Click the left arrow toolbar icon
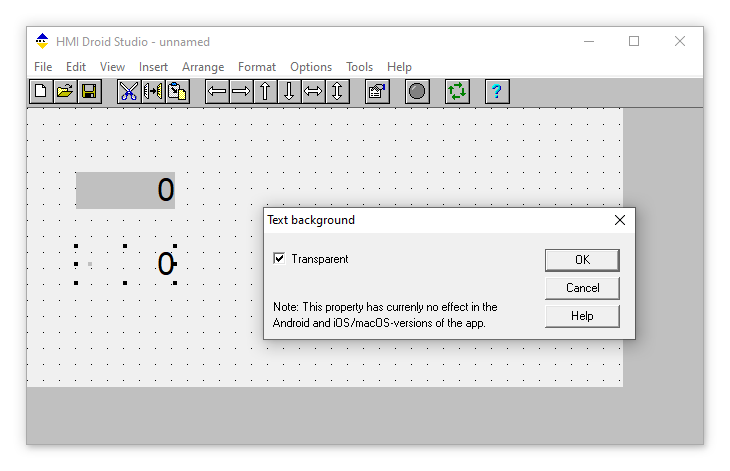Viewport: 730px width, 471px height. click(217, 91)
